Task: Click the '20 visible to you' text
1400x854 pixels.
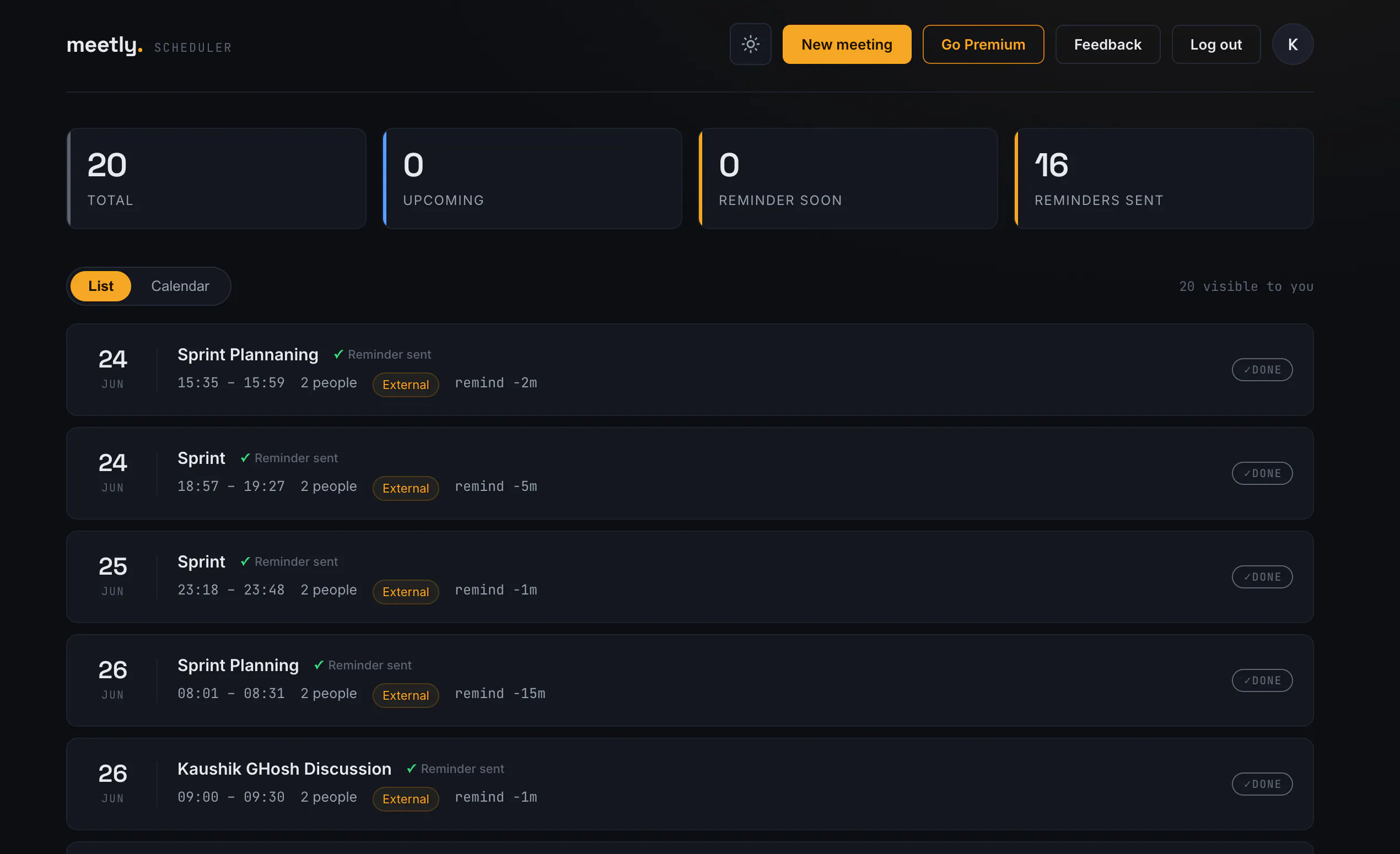Action: pyautogui.click(x=1246, y=287)
